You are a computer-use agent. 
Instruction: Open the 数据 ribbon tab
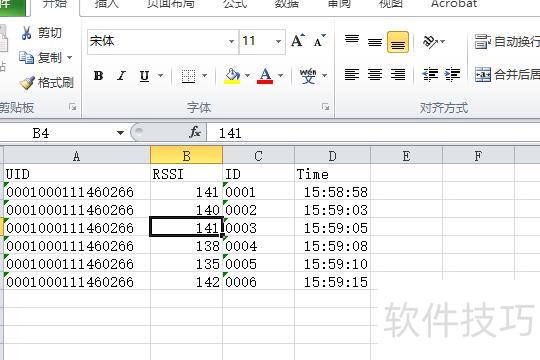tap(287, 4)
